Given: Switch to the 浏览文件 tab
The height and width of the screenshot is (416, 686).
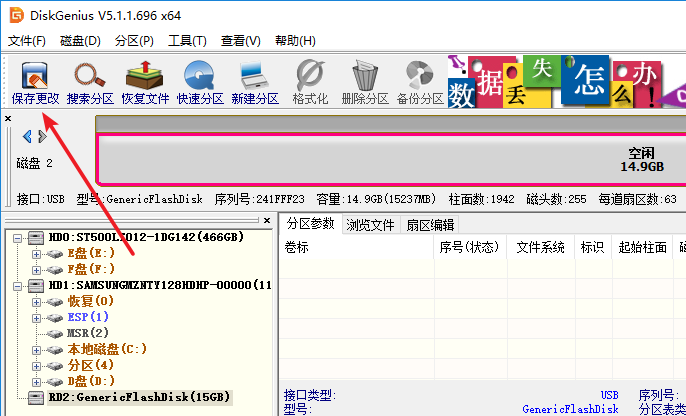Looking at the screenshot, I should click(370, 225).
